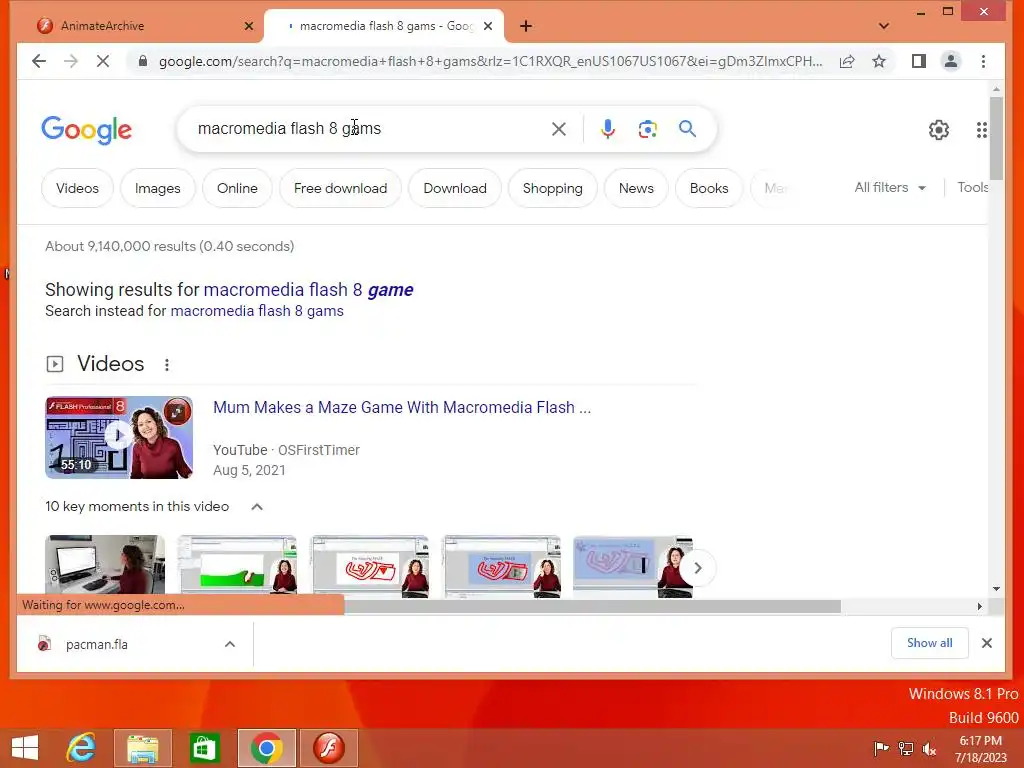The height and width of the screenshot is (768, 1024).
Task: Open the tab search dropdown
Action: tap(884, 26)
